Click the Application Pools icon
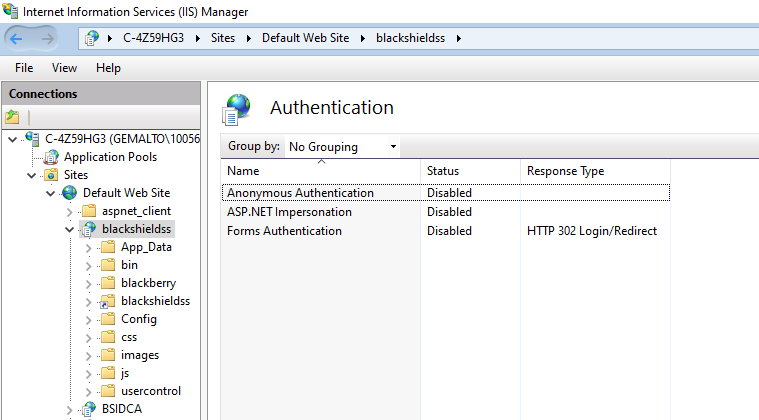The width and height of the screenshot is (759, 420). click(51, 157)
